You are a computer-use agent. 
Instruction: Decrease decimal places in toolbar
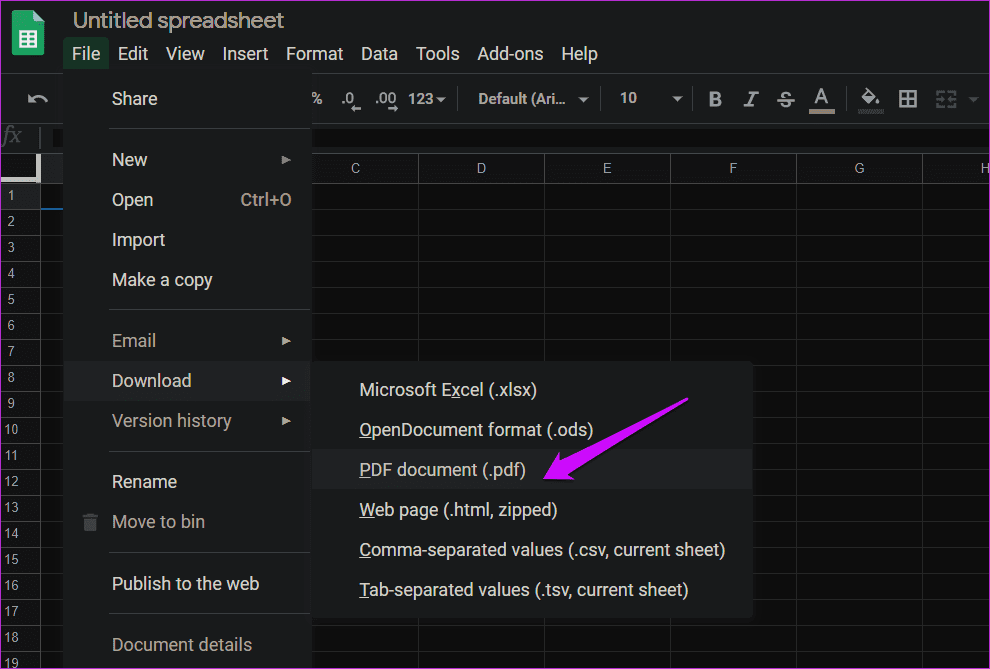coord(350,100)
